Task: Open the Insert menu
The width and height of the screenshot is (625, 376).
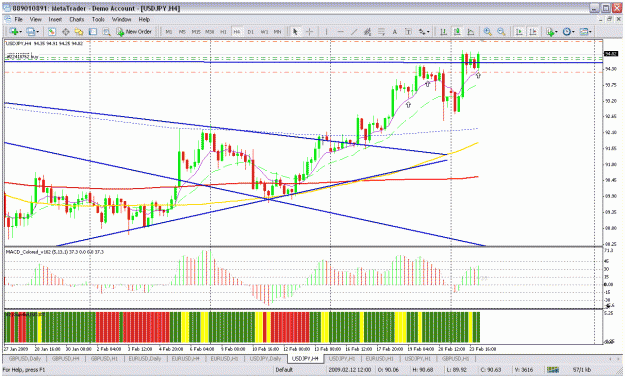Action: click(55, 19)
